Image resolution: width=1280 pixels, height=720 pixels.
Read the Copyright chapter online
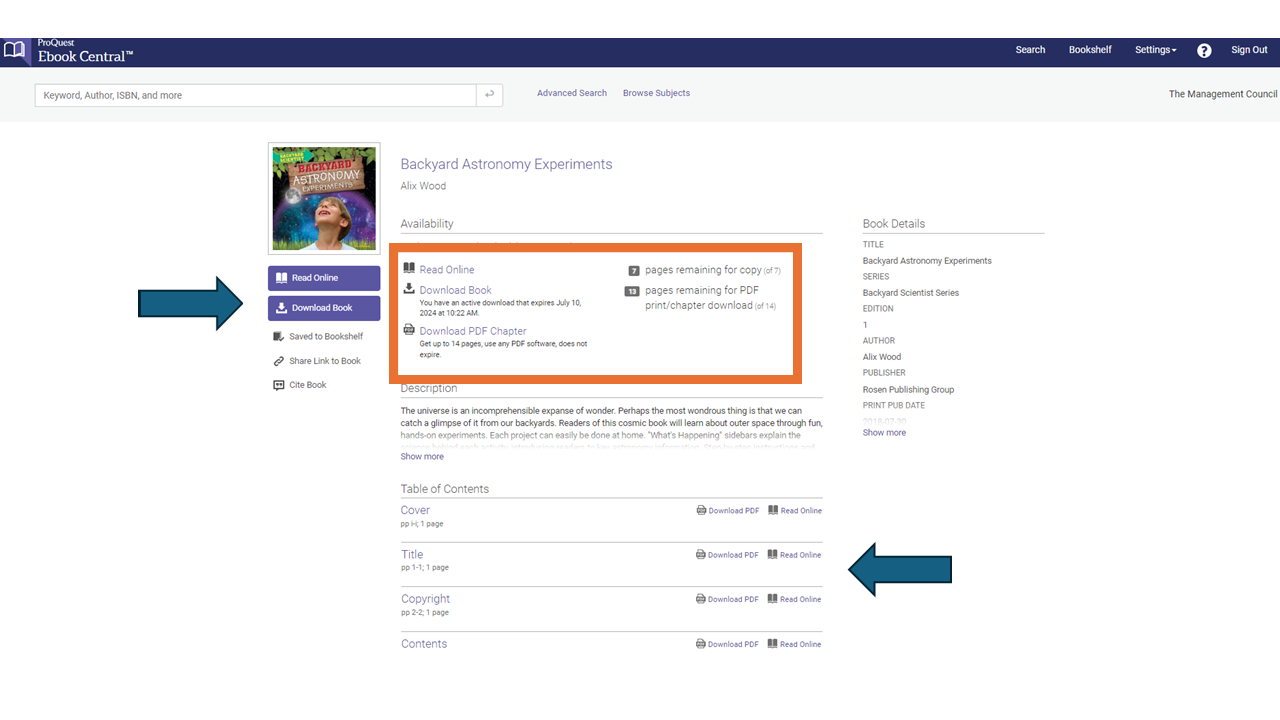coord(801,600)
